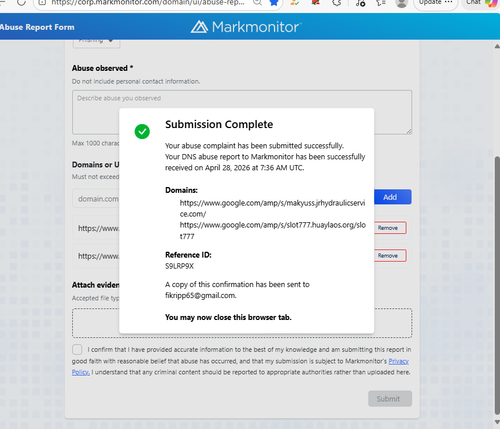
Task: Click the Markmonitor logo in header
Action: tap(246, 27)
